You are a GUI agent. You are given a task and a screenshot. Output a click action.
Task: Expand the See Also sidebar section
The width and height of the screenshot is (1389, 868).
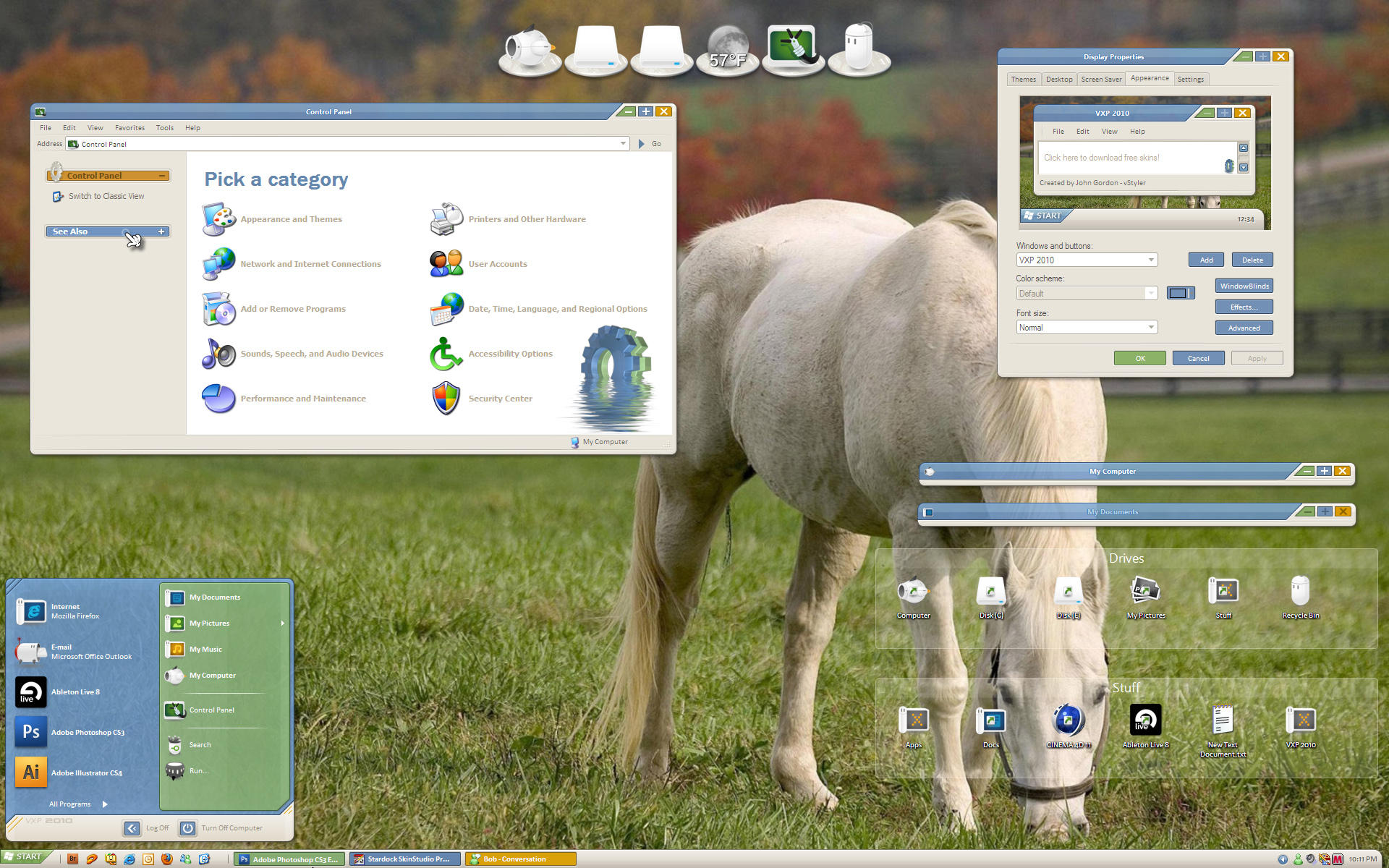coord(161,231)
